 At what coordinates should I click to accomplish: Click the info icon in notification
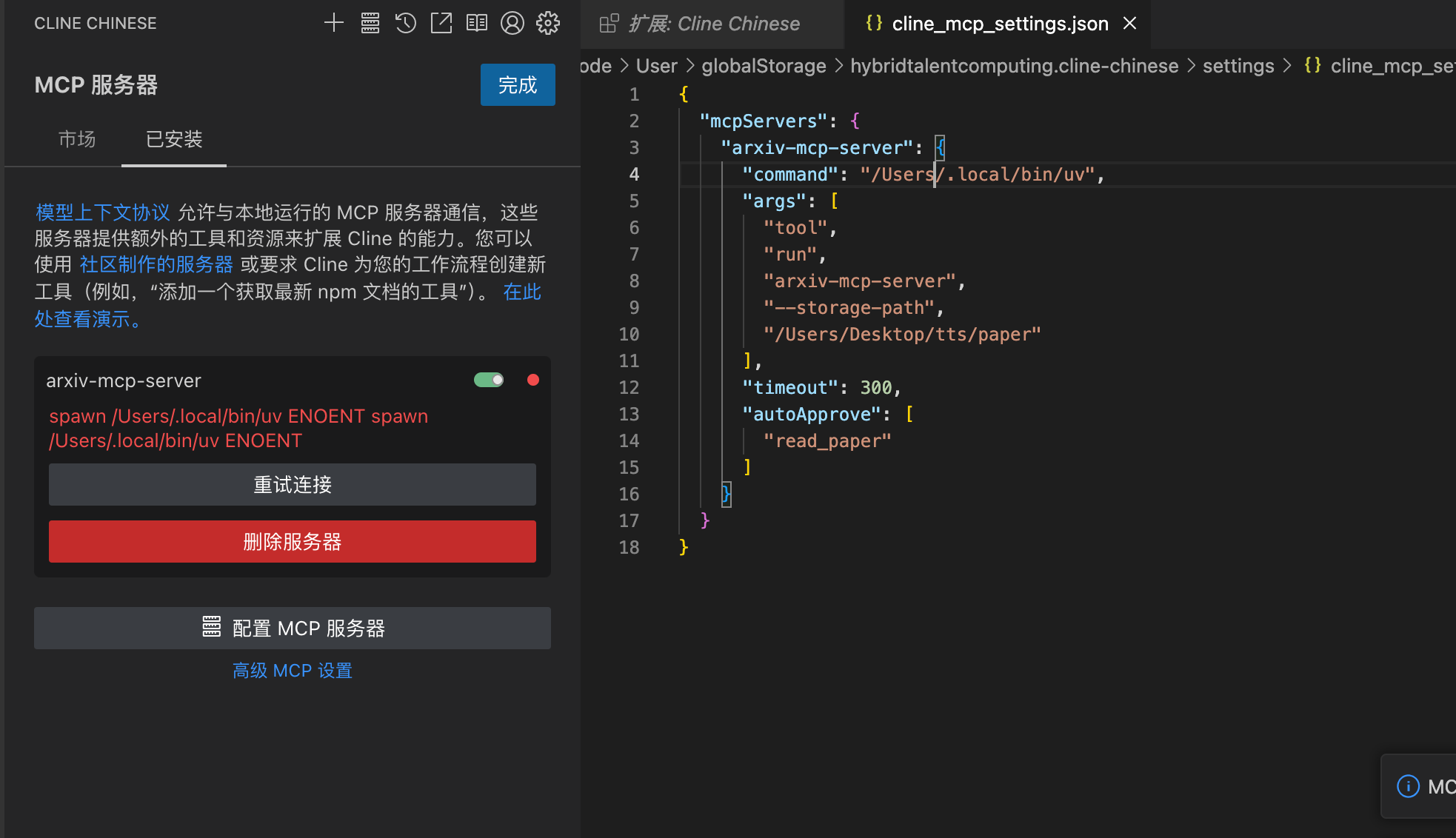pos(1408,786)
